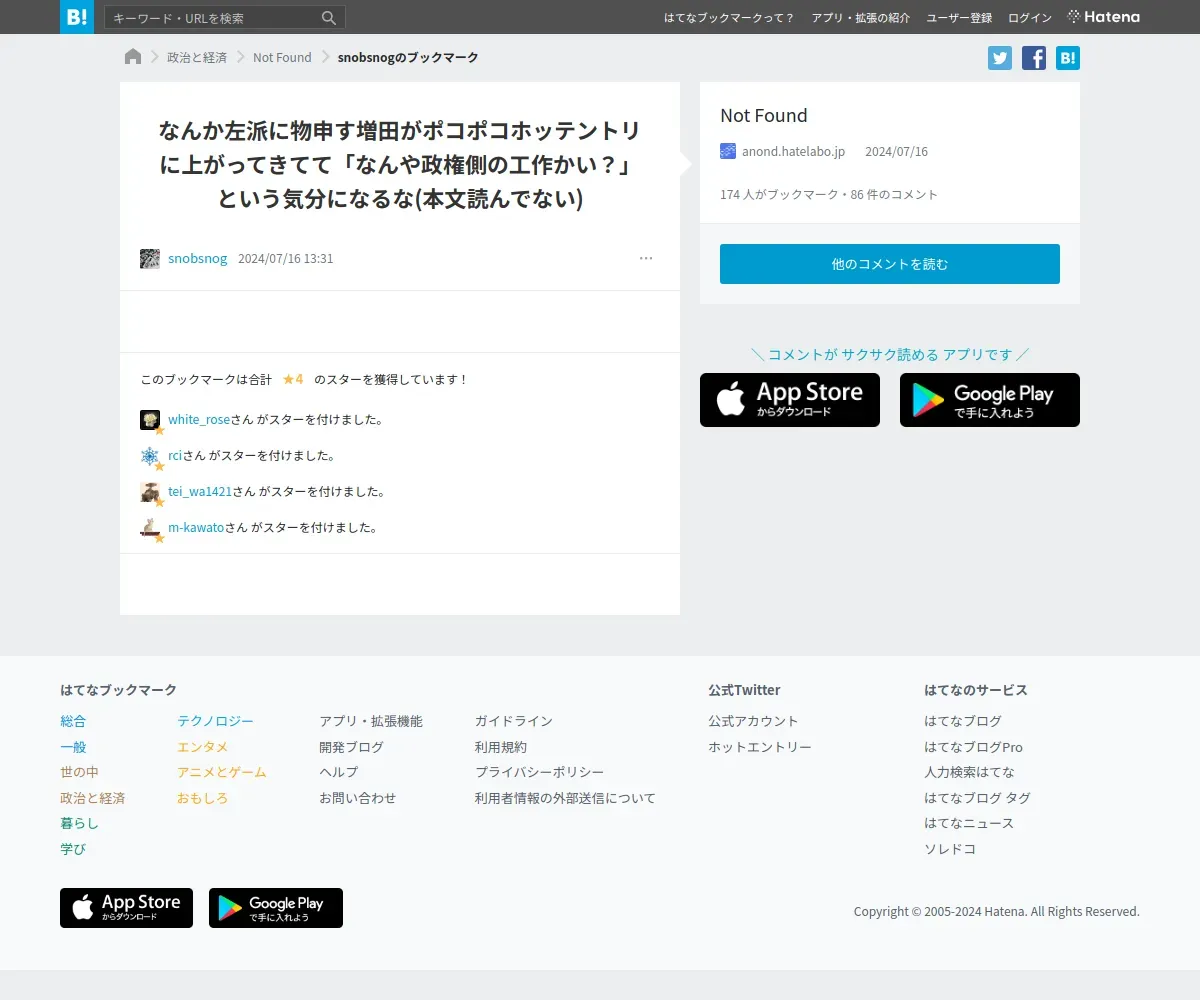Open 開発ブログ footer link
The height and width of the screenshot is (1000, 1200).
[x=351, y=747]
